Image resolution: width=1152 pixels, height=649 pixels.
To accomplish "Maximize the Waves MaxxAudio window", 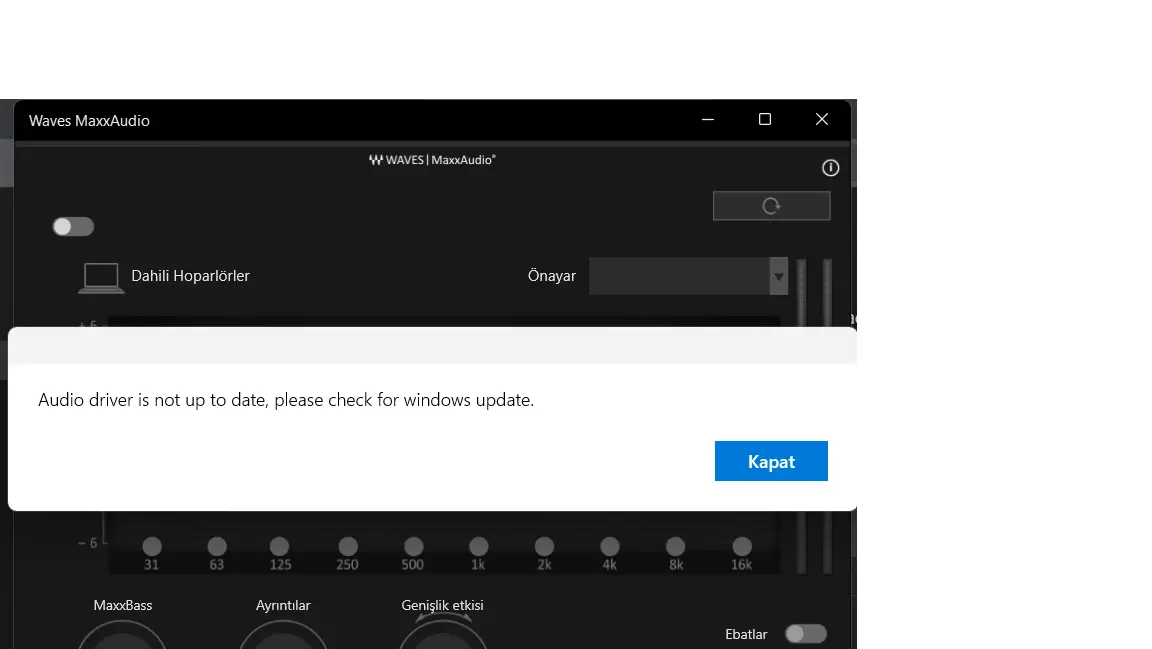I will 765,119.
